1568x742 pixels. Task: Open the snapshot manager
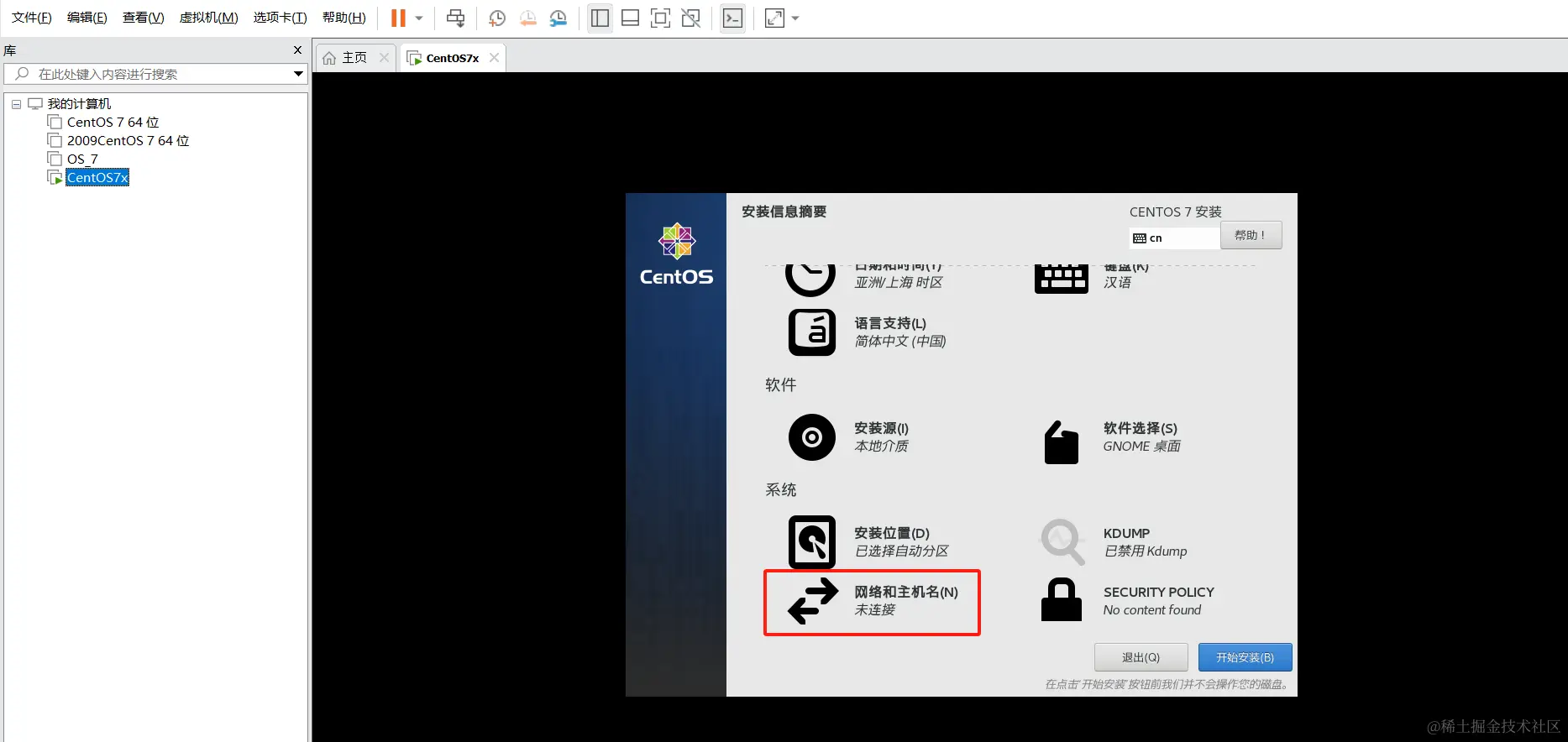(558, 18)
